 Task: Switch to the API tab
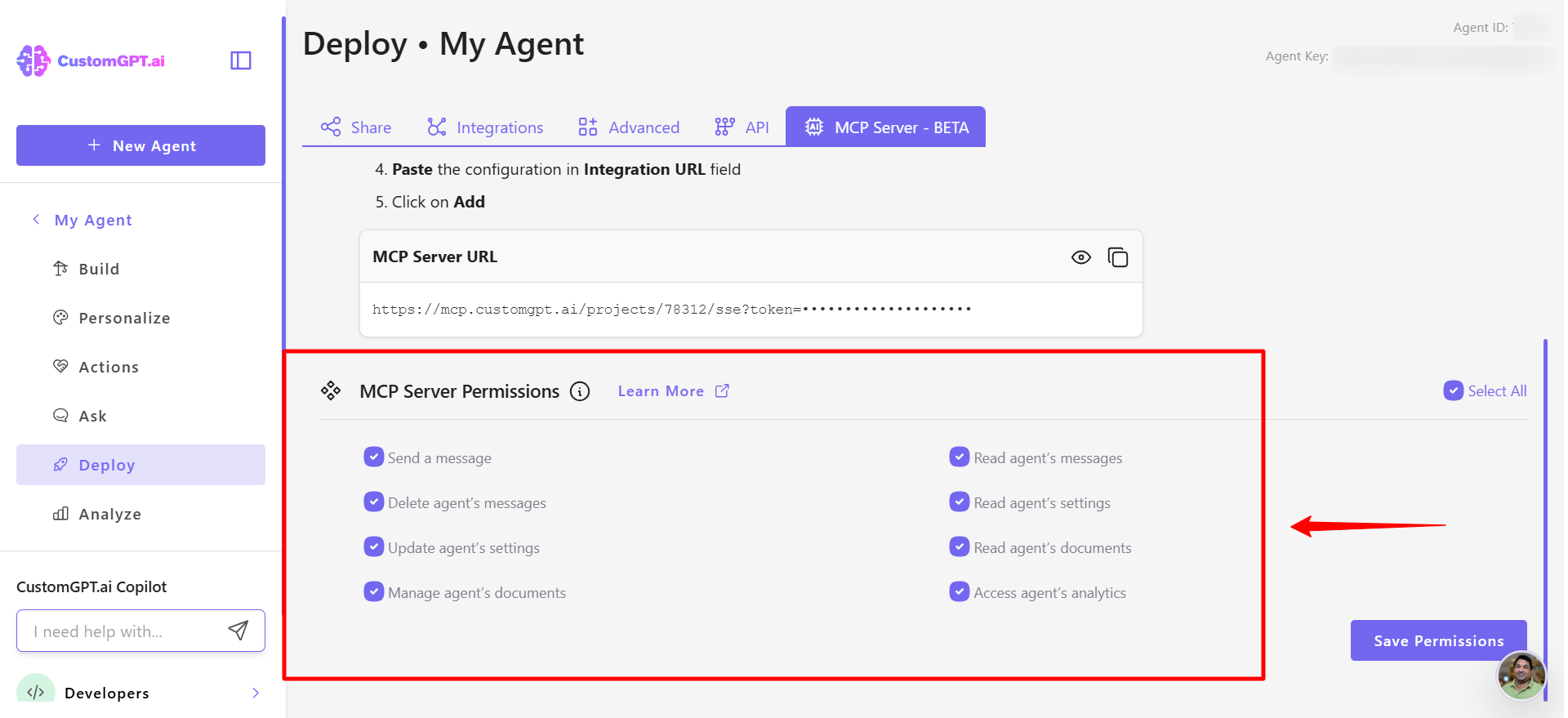[x=742, y=127]
